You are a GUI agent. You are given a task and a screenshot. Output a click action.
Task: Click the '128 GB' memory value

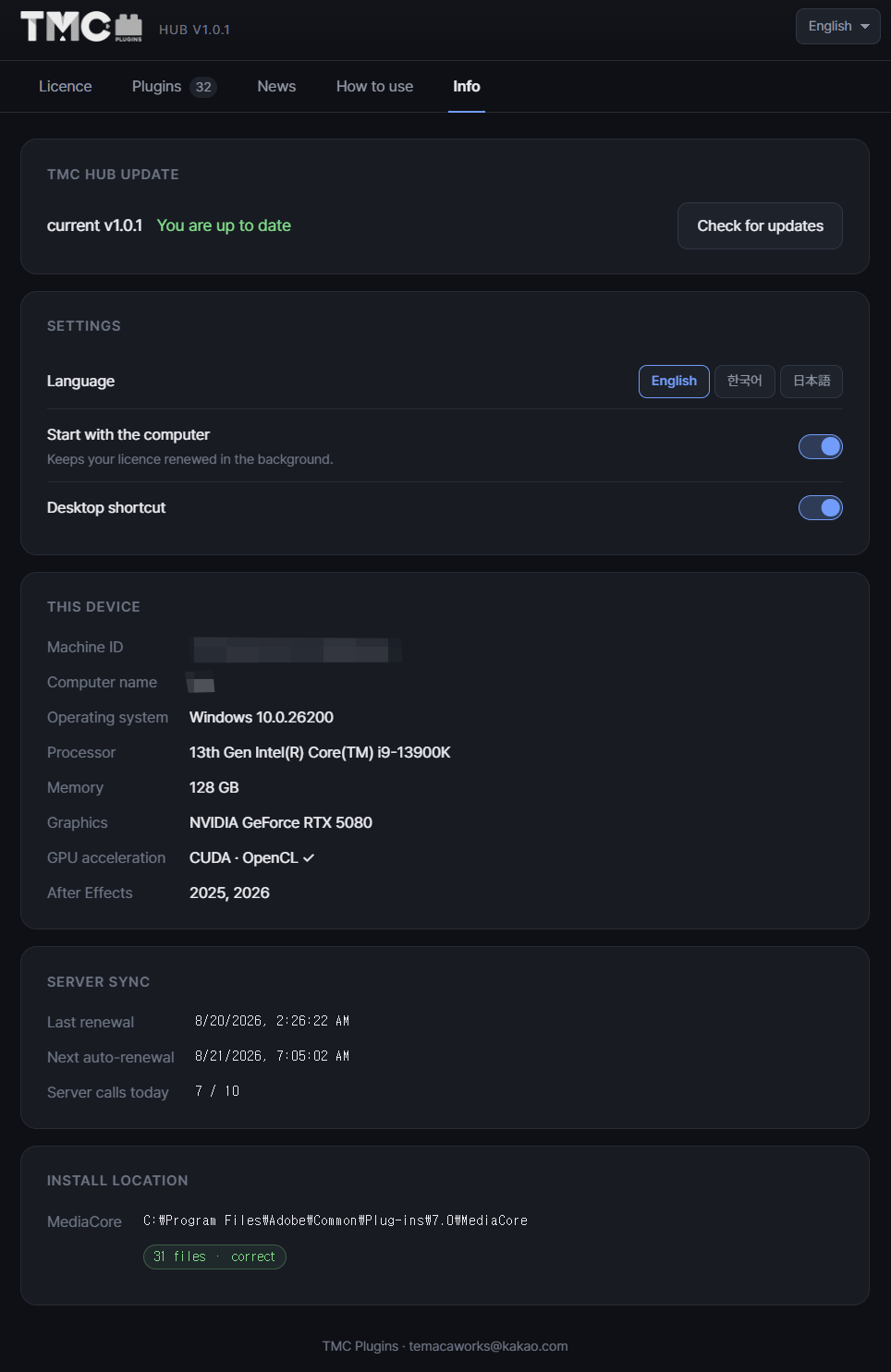coord(214,787)
